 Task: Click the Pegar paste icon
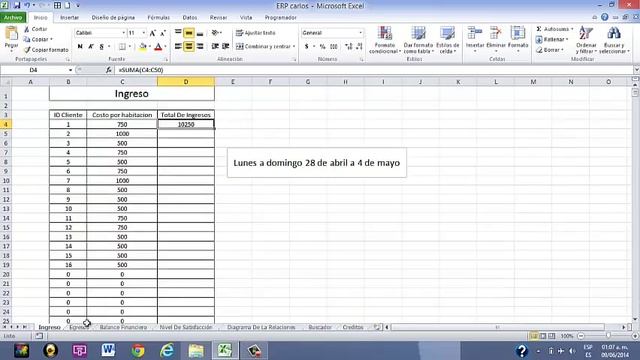[x=11, y=34]
